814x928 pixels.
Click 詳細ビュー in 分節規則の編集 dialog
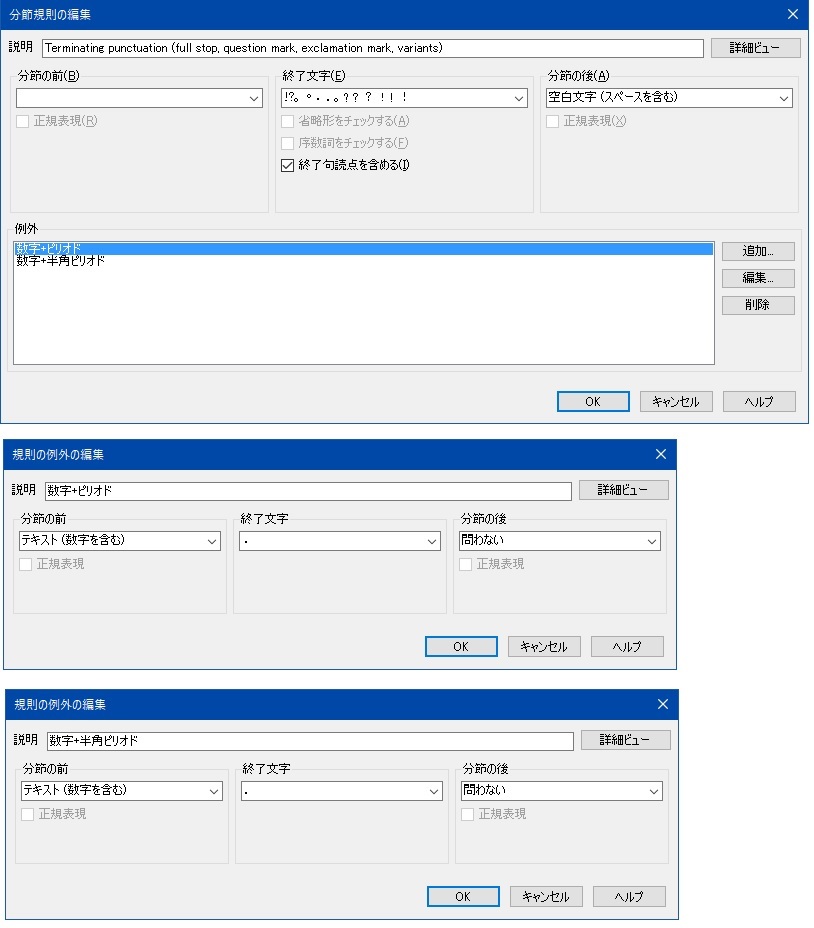(755, 48)
